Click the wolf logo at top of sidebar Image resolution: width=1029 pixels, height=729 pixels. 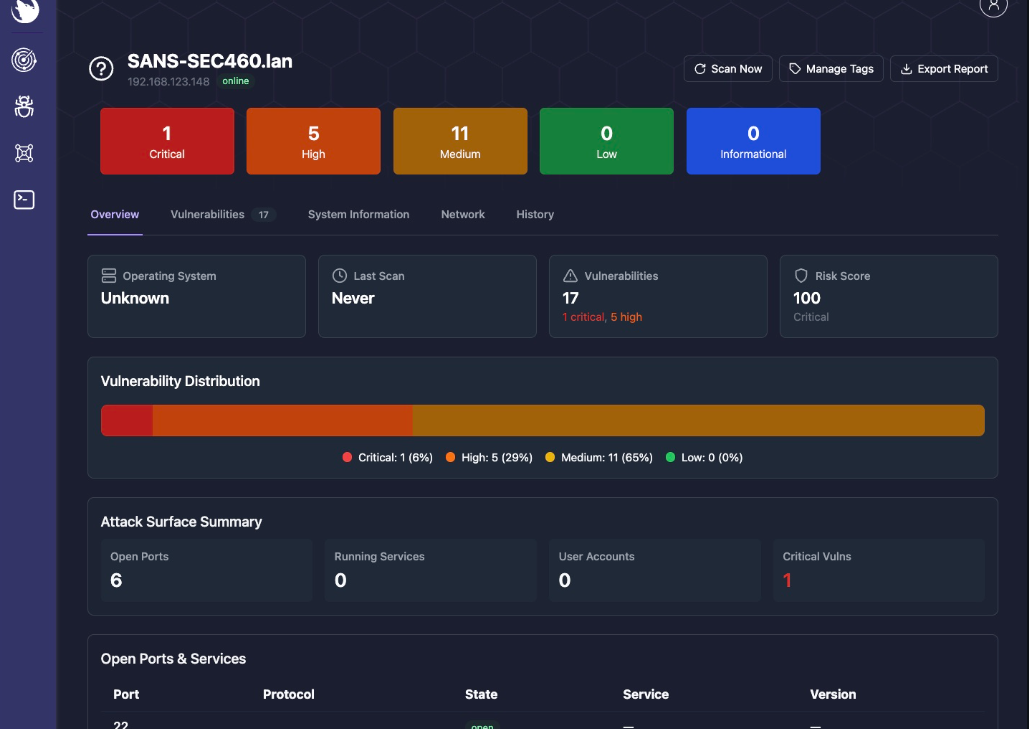click(x=24, y=10)
